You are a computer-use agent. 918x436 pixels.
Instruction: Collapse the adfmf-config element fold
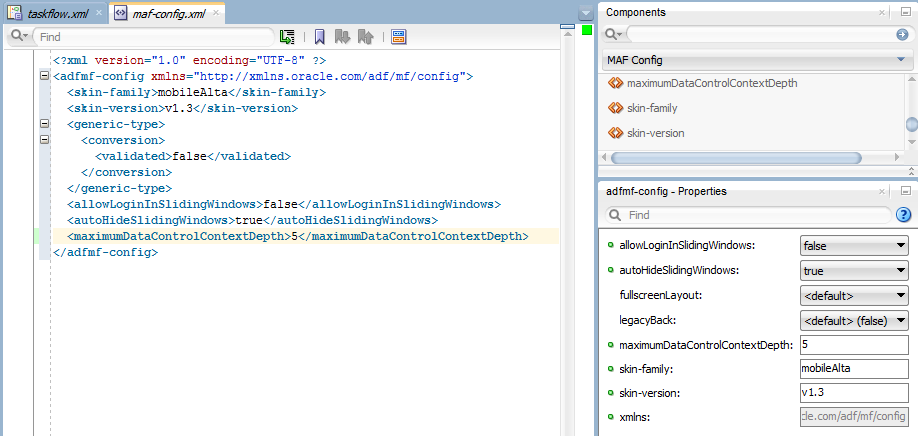click(x=43, y=76)
